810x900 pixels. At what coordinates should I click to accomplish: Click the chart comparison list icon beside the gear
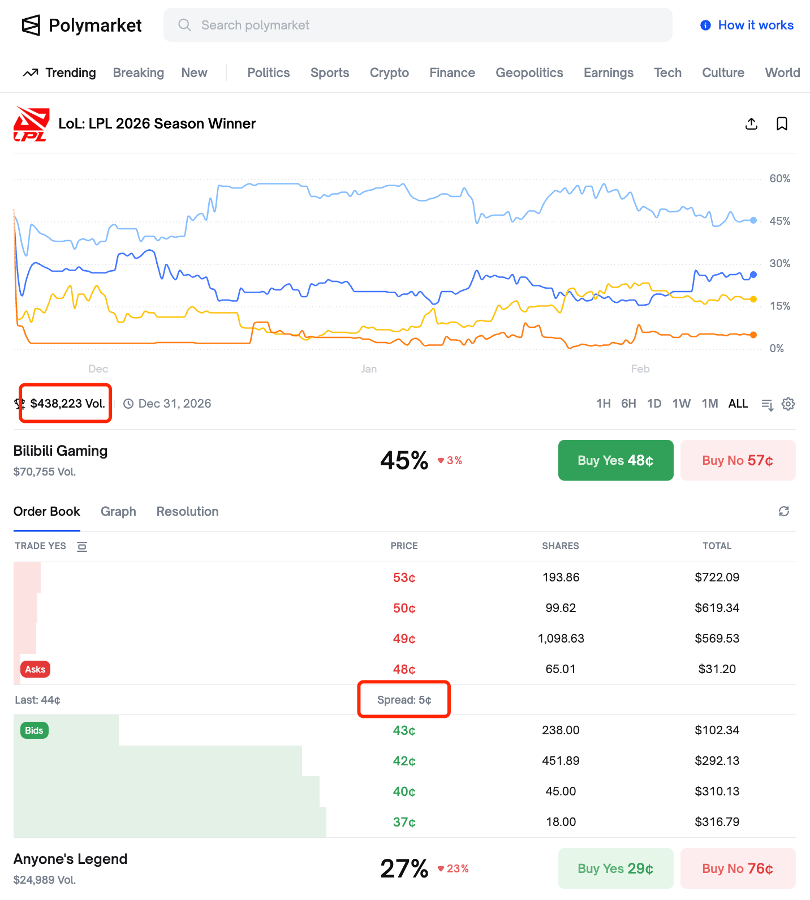click(x=766, y=404)
